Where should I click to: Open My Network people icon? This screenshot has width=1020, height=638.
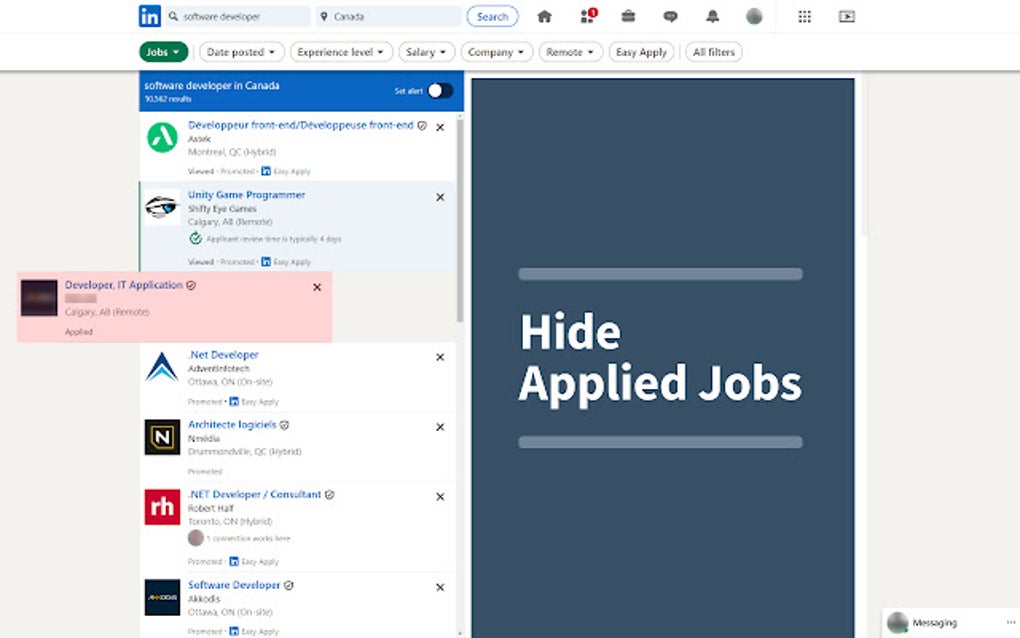click(587, 16)
